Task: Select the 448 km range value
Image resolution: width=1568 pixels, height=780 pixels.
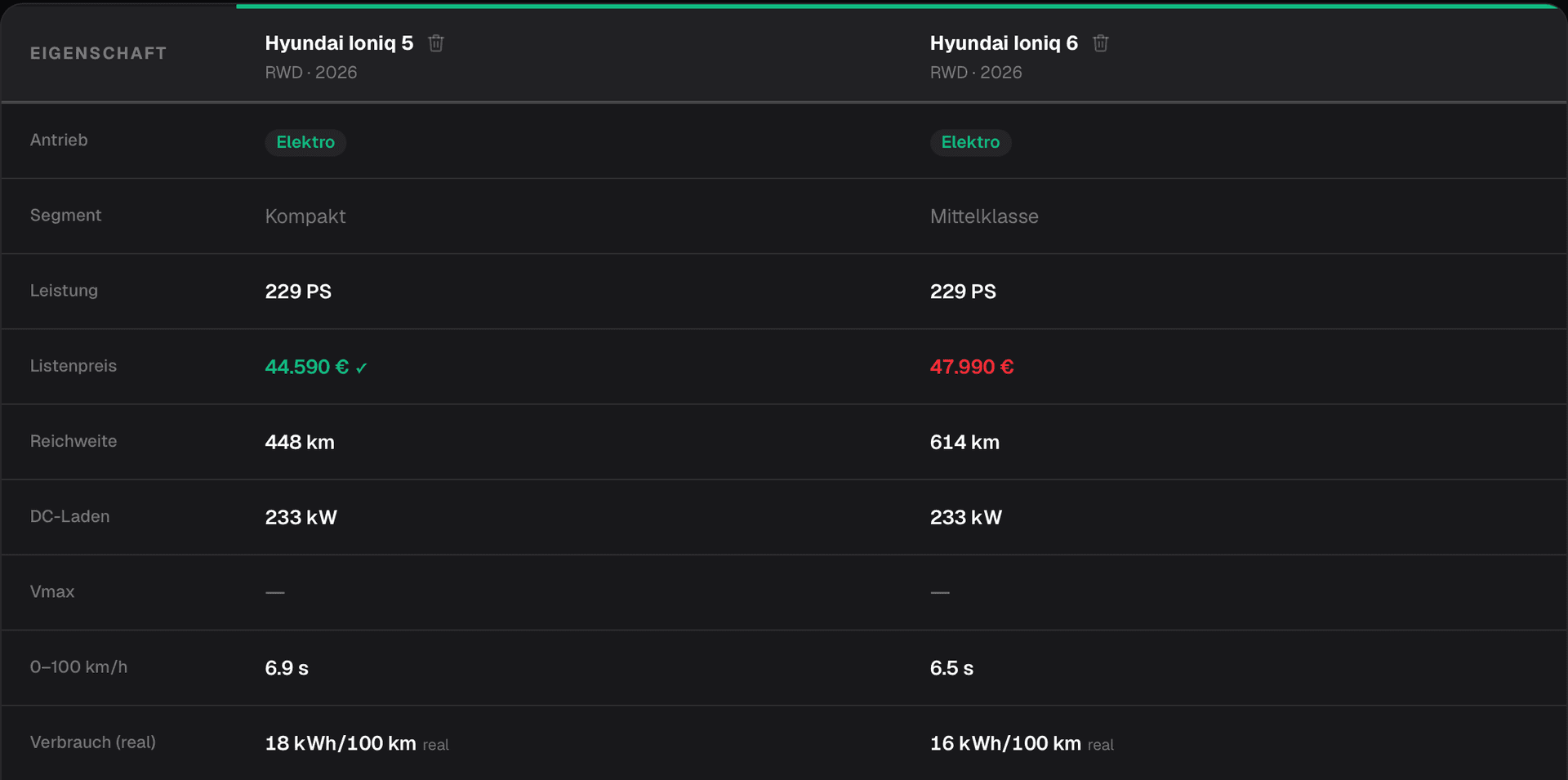Action: coord(300,442)
